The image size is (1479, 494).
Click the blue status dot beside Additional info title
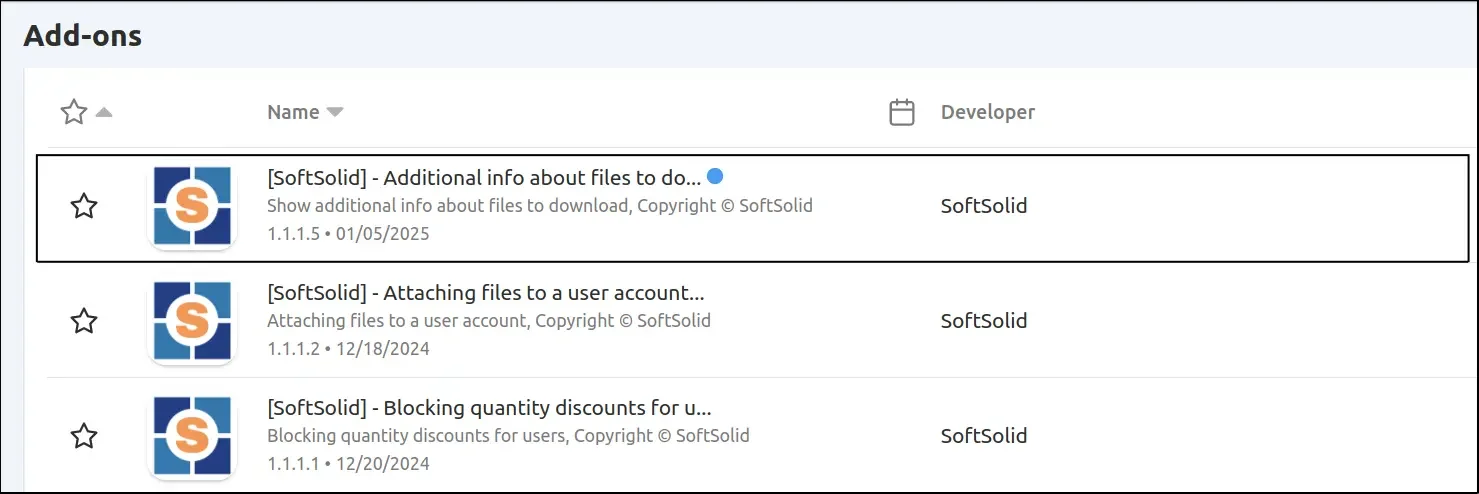click(715, 176)
